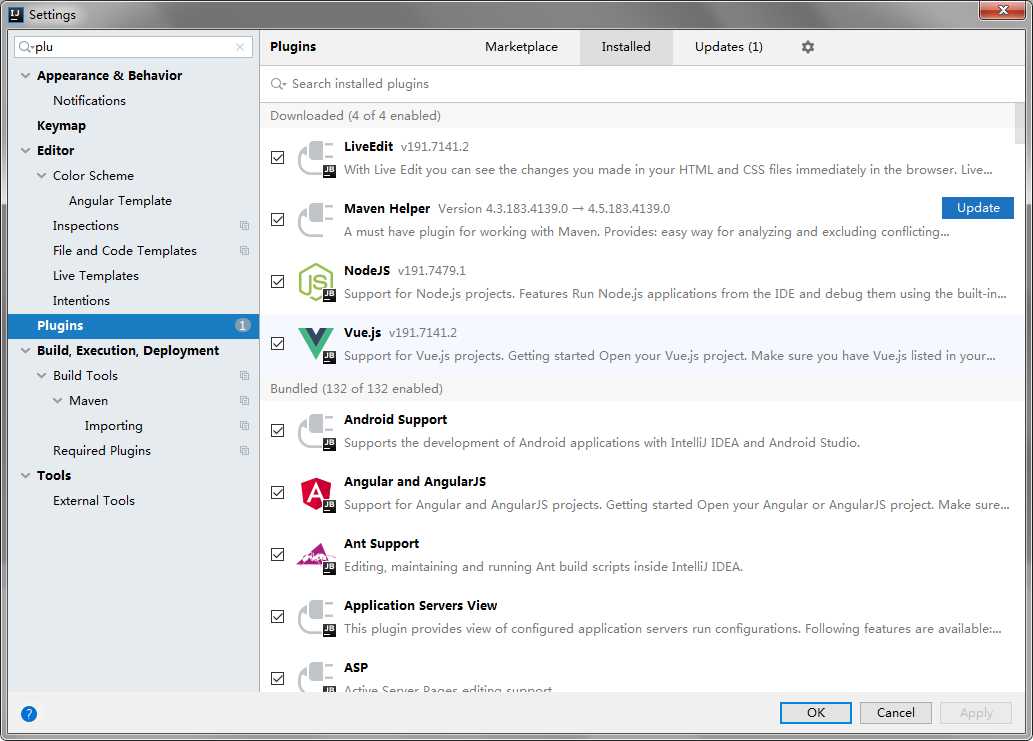
Task: Click the update count badge on Plugins
Action: pos(242,325)
